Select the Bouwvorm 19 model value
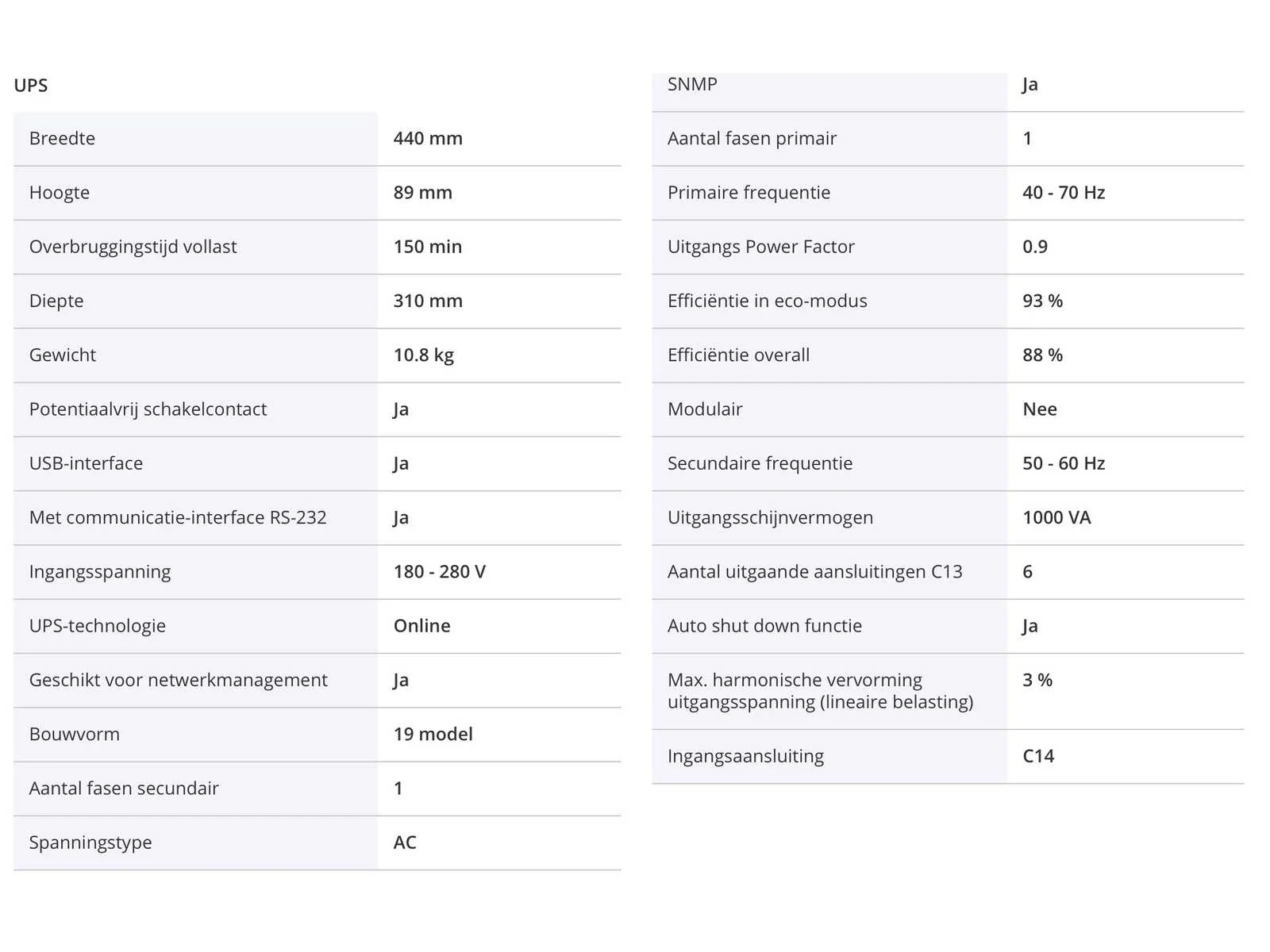 (433, 735)
